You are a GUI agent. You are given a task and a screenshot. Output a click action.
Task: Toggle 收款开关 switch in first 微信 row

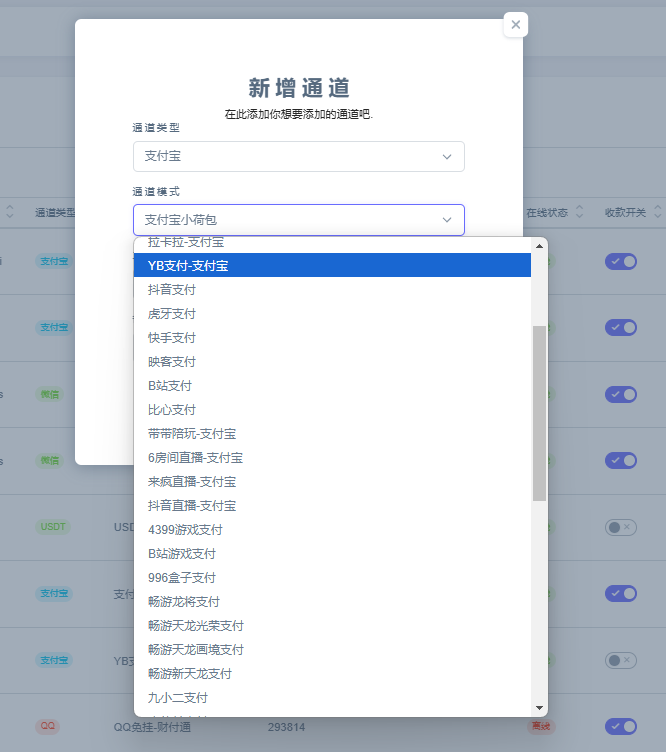click(621, 394)
